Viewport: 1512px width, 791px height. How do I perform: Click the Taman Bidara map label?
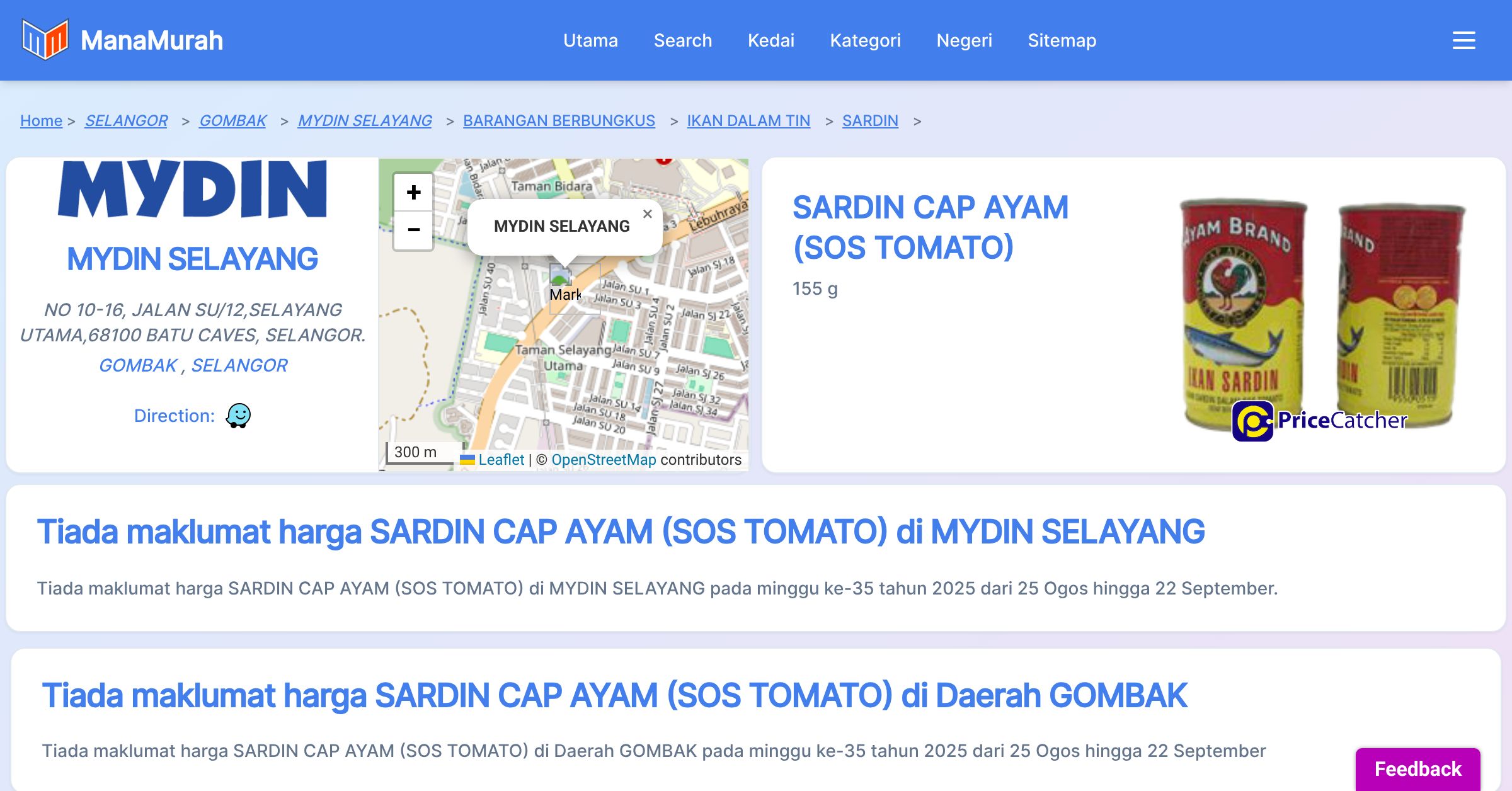click(x=551, y=186)
